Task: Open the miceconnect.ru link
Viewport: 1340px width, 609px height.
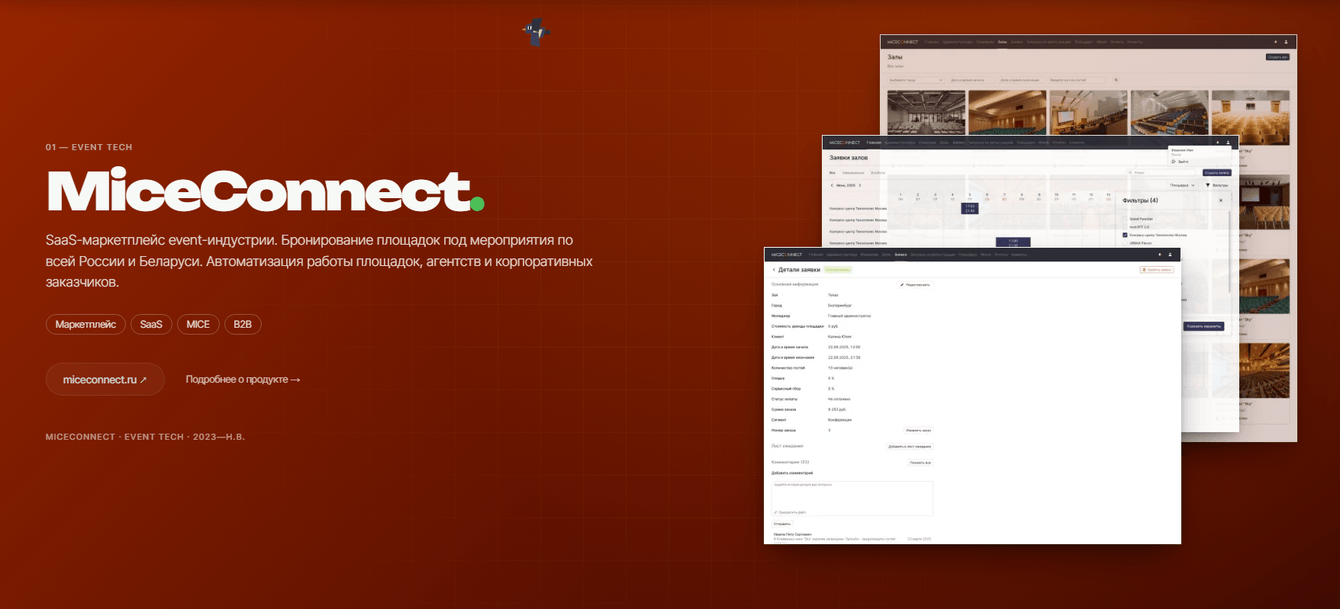Action: [x=105, y=379]
